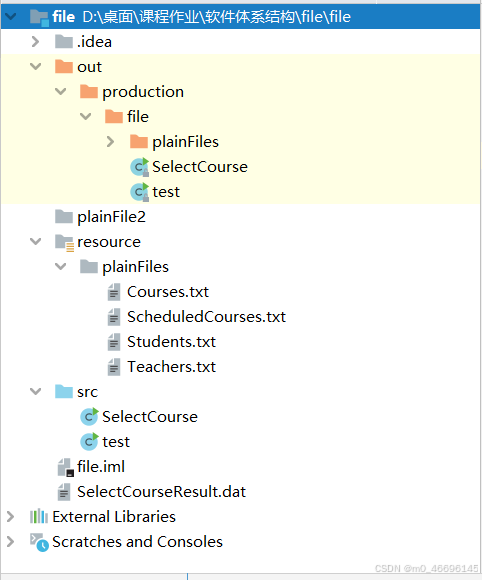This screenshot has width=482, height=580.
Task: Select the file.iml file name
Action: [x=101, y=467]
